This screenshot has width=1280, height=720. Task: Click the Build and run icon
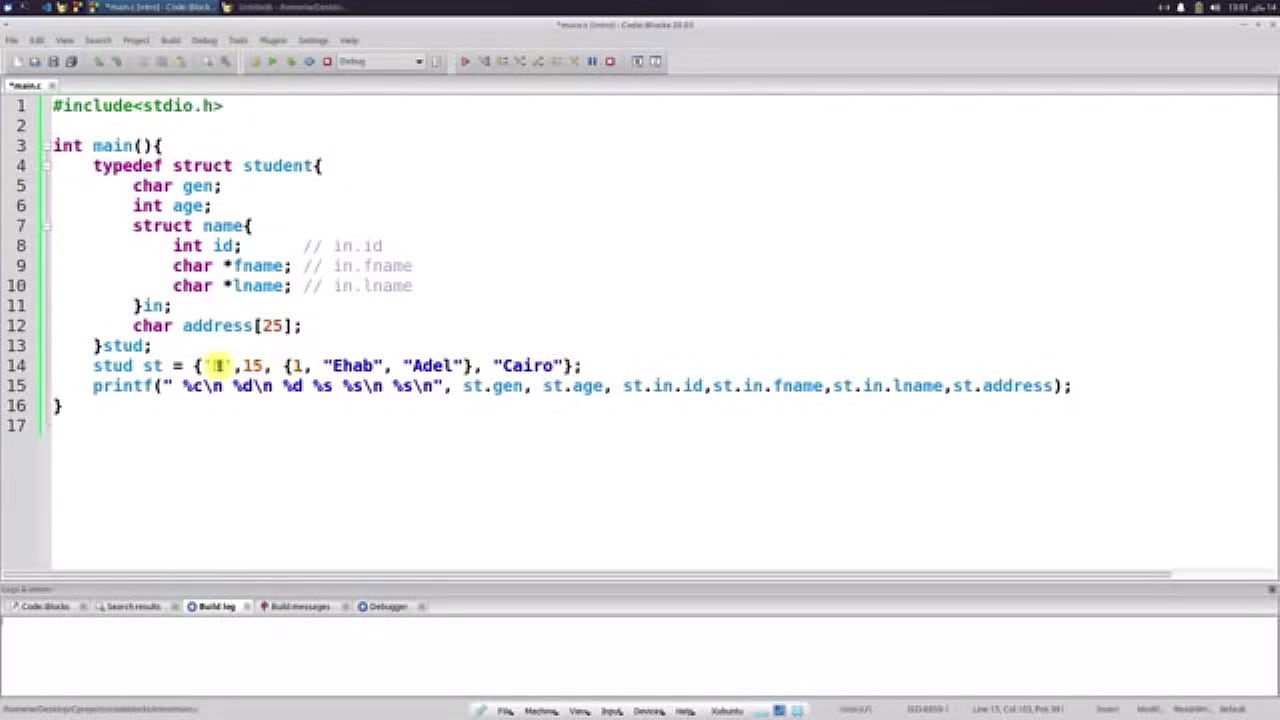291,62
